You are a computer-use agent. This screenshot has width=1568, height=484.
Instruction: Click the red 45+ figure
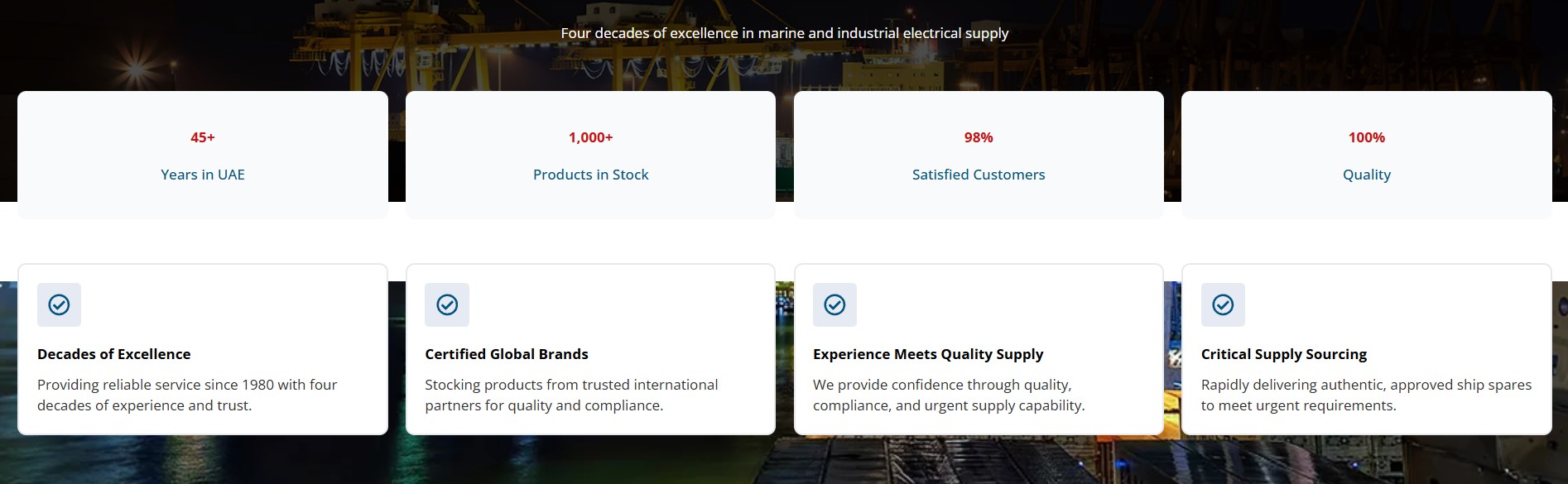point(203,137)
